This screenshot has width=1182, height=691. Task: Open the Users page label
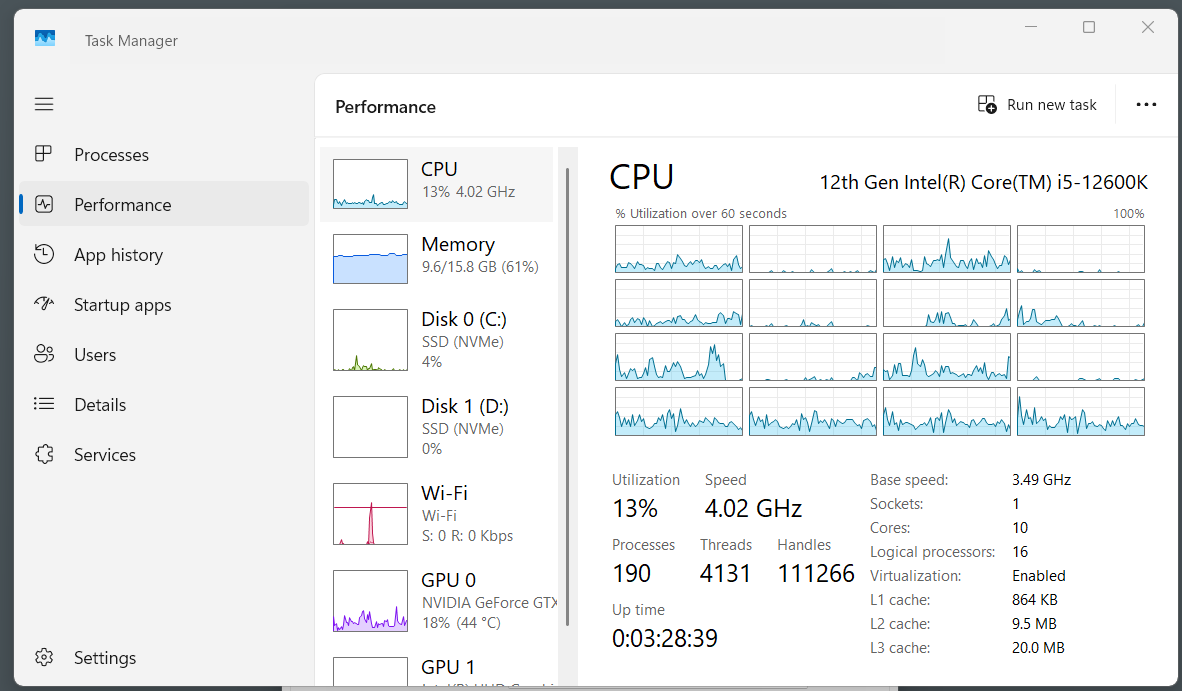[95, 355]
